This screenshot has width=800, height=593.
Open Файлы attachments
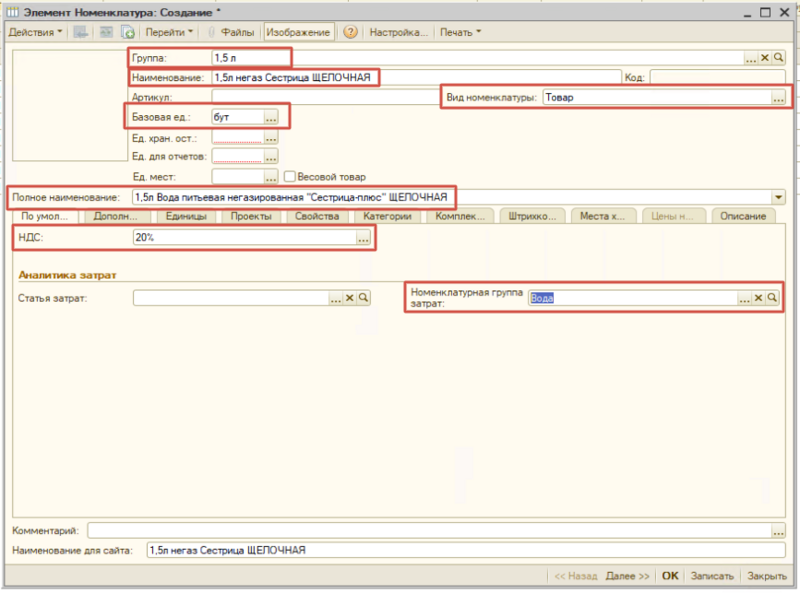coord(232,32)
